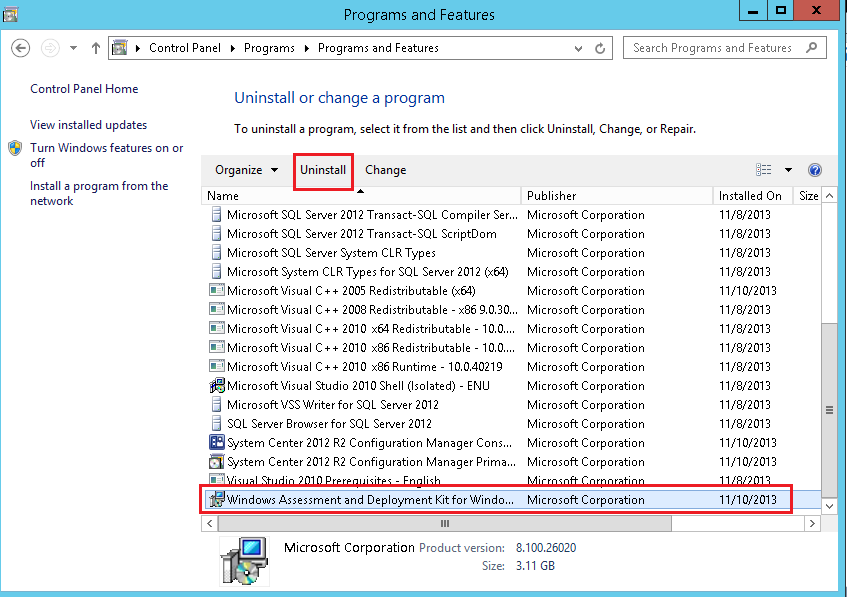
Task: Expand the view options dropdown arrow
Action: pos(788,170)
